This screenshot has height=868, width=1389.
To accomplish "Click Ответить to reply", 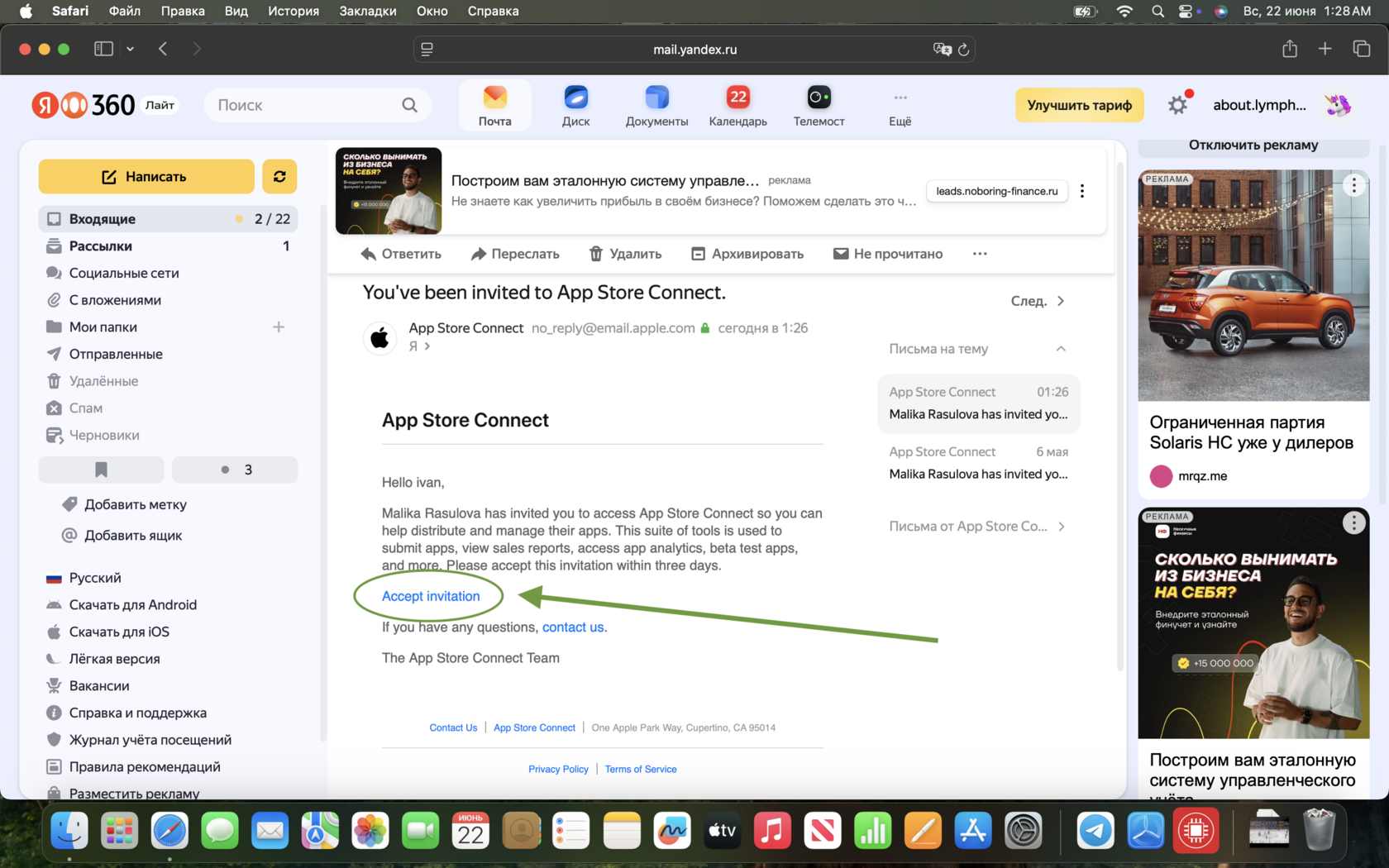I will 401,254.
